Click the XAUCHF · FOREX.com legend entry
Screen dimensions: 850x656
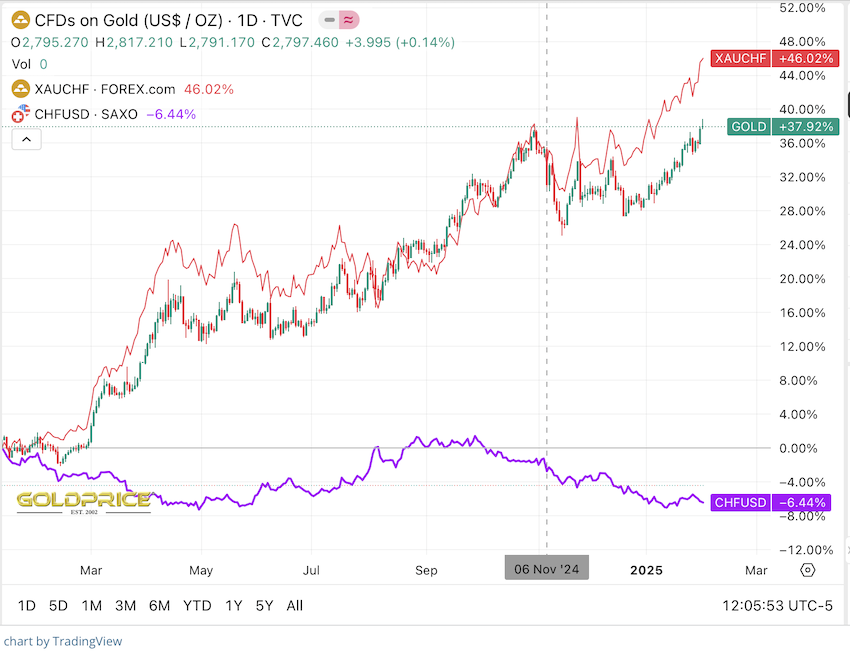pos(105,89)
